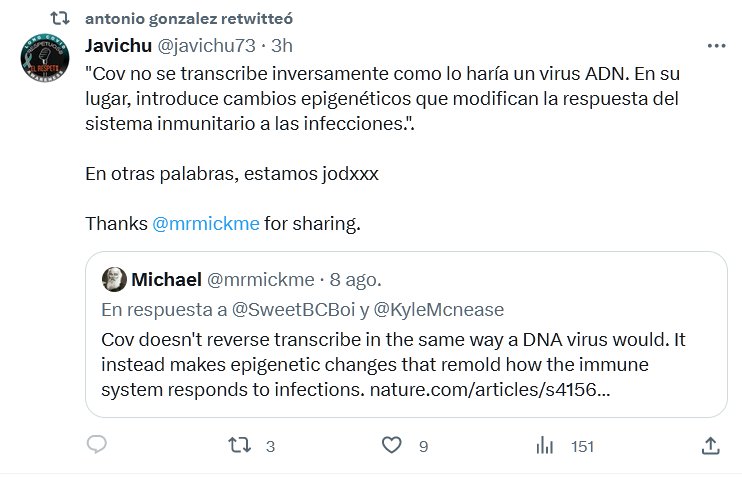742x478 pixels.
Task: Click the reply speech bubble icon
Action: click(97, 446)
